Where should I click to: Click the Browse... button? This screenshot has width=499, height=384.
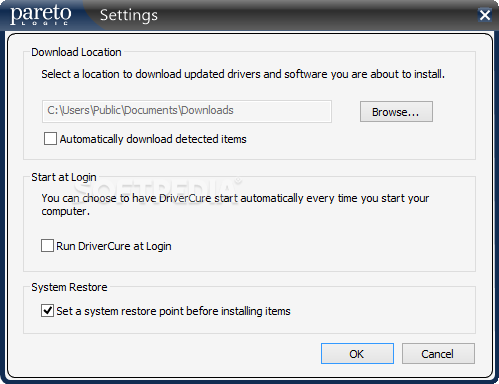pyautogui.click(x=396, y=112)
